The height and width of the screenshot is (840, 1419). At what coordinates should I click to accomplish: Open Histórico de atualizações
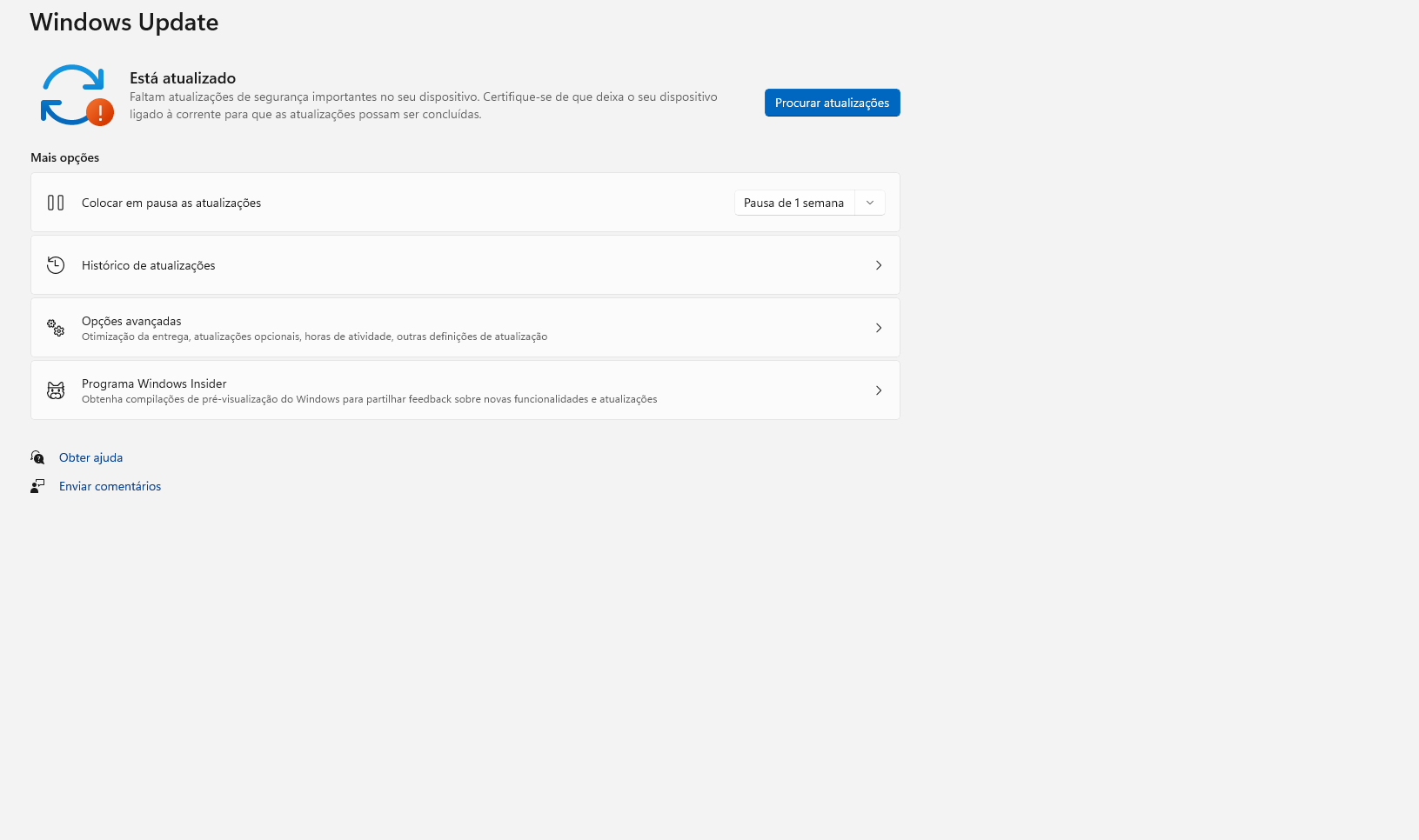point(465,265)
